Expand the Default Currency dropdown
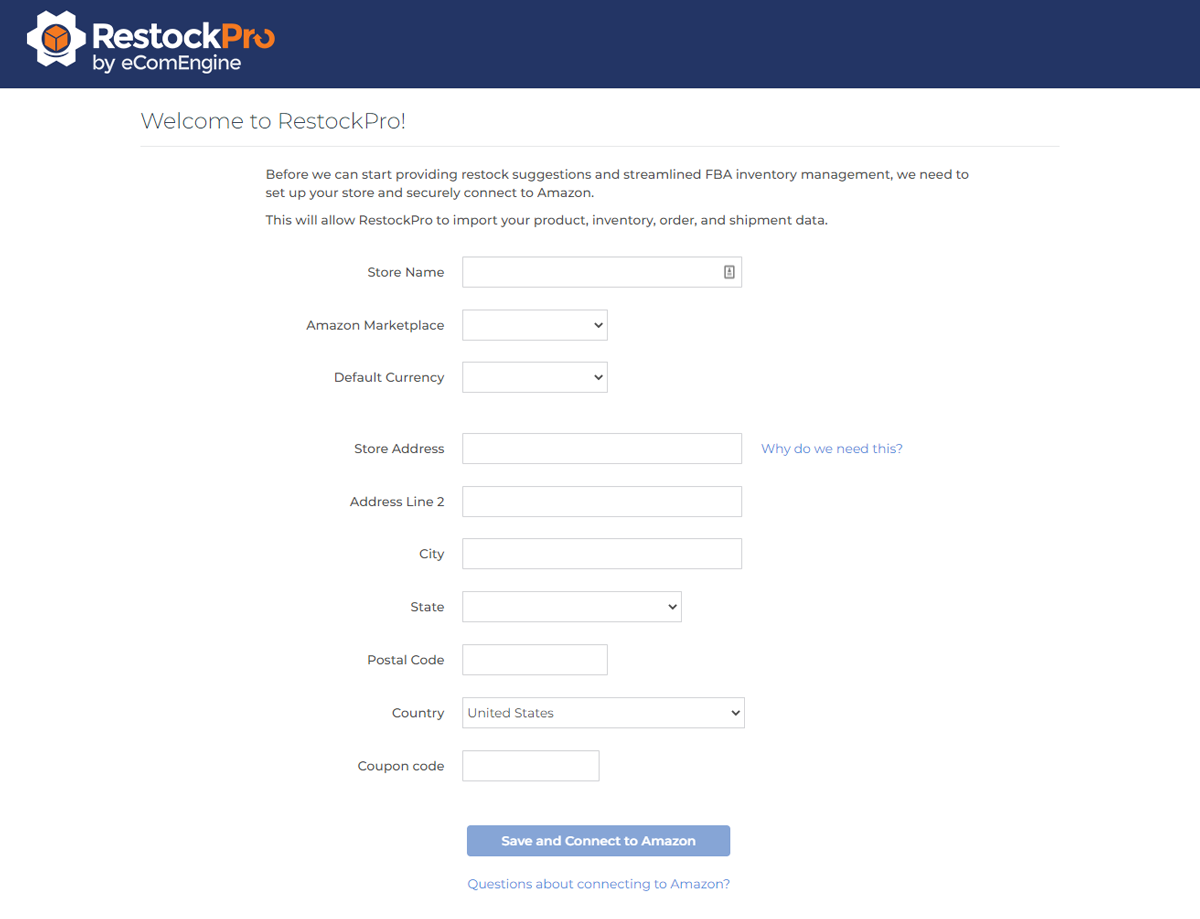This screenshot has width=1200, height=919. click(x=535, y=377)
